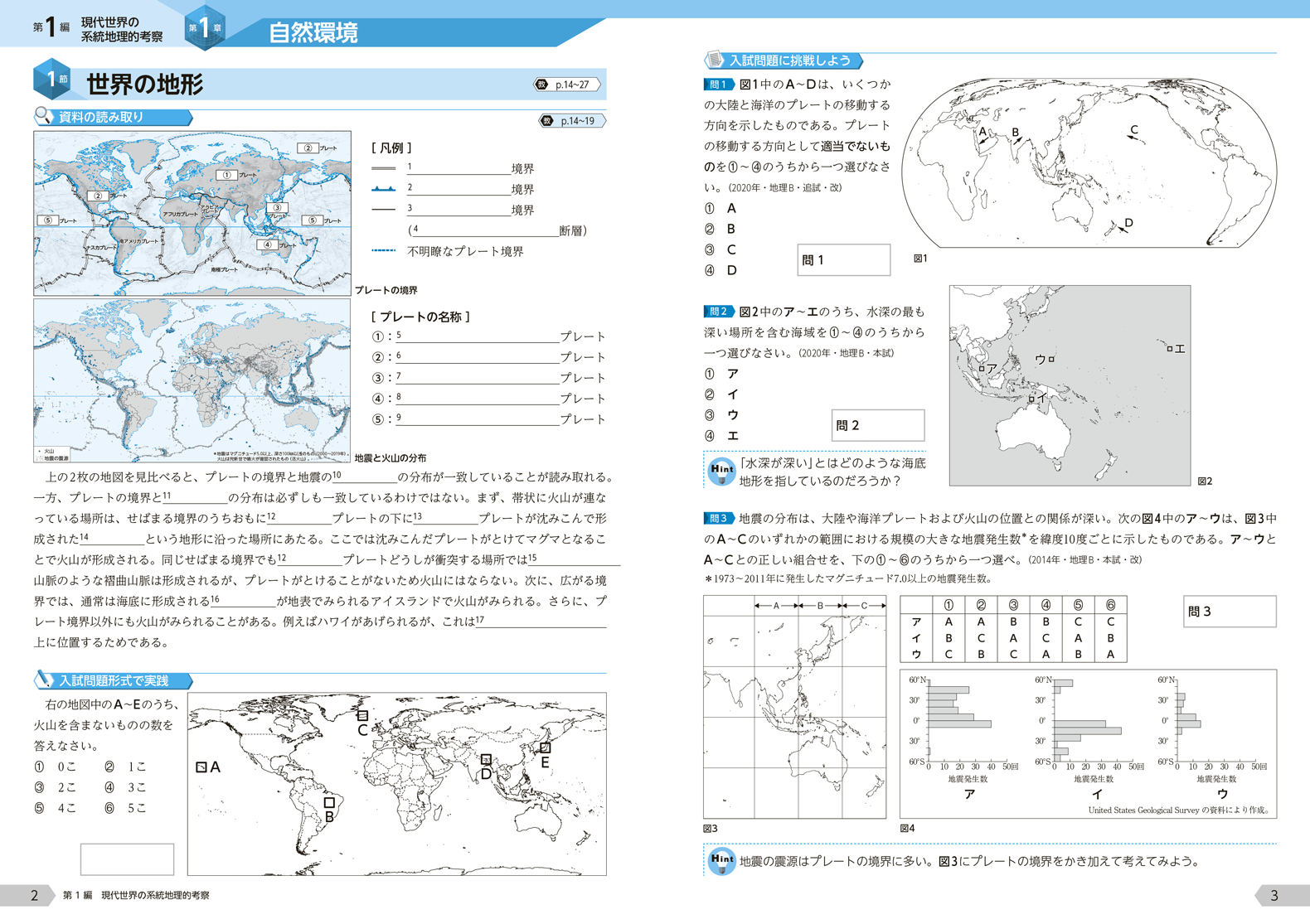1310x924 pixels.
Task: Click the 世界の地形 section heading
Action: point(145,85)
